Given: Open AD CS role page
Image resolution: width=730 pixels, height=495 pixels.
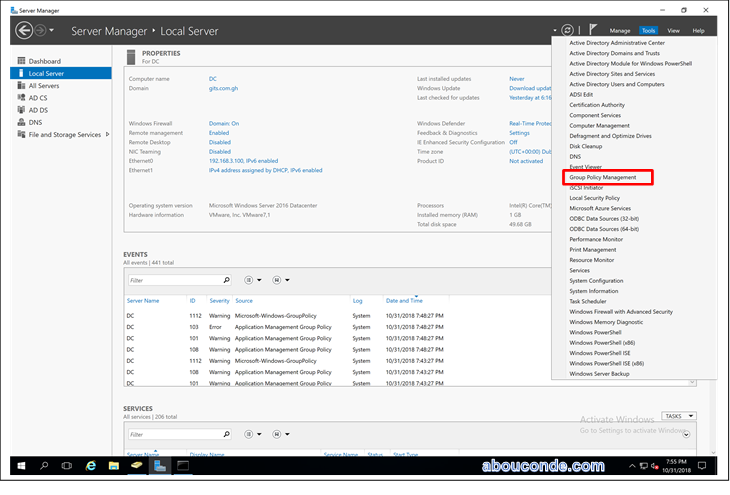Looking at the screenshot, I should coord(38,98).
